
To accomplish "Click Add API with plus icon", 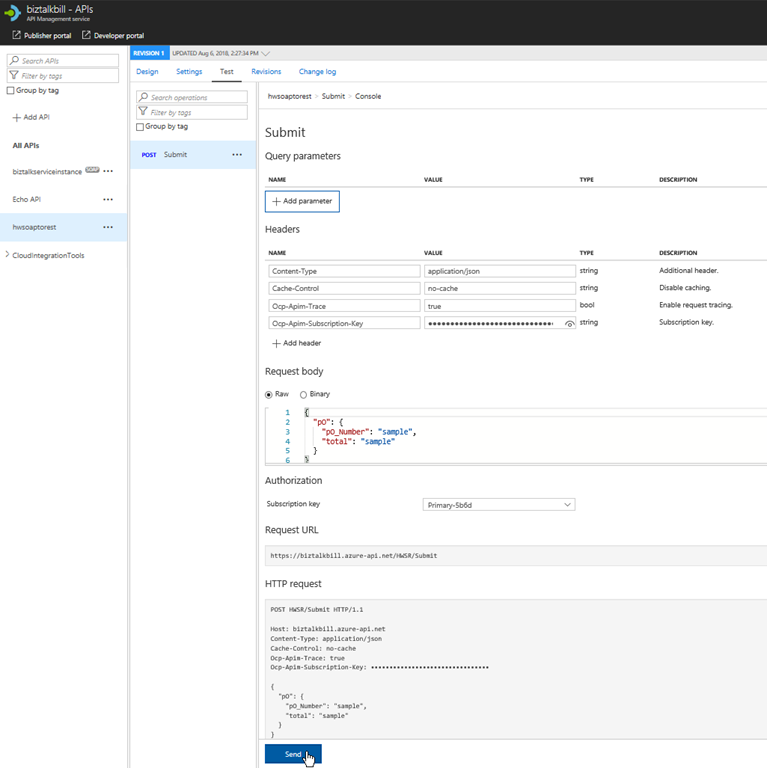I will coord(31,118).
